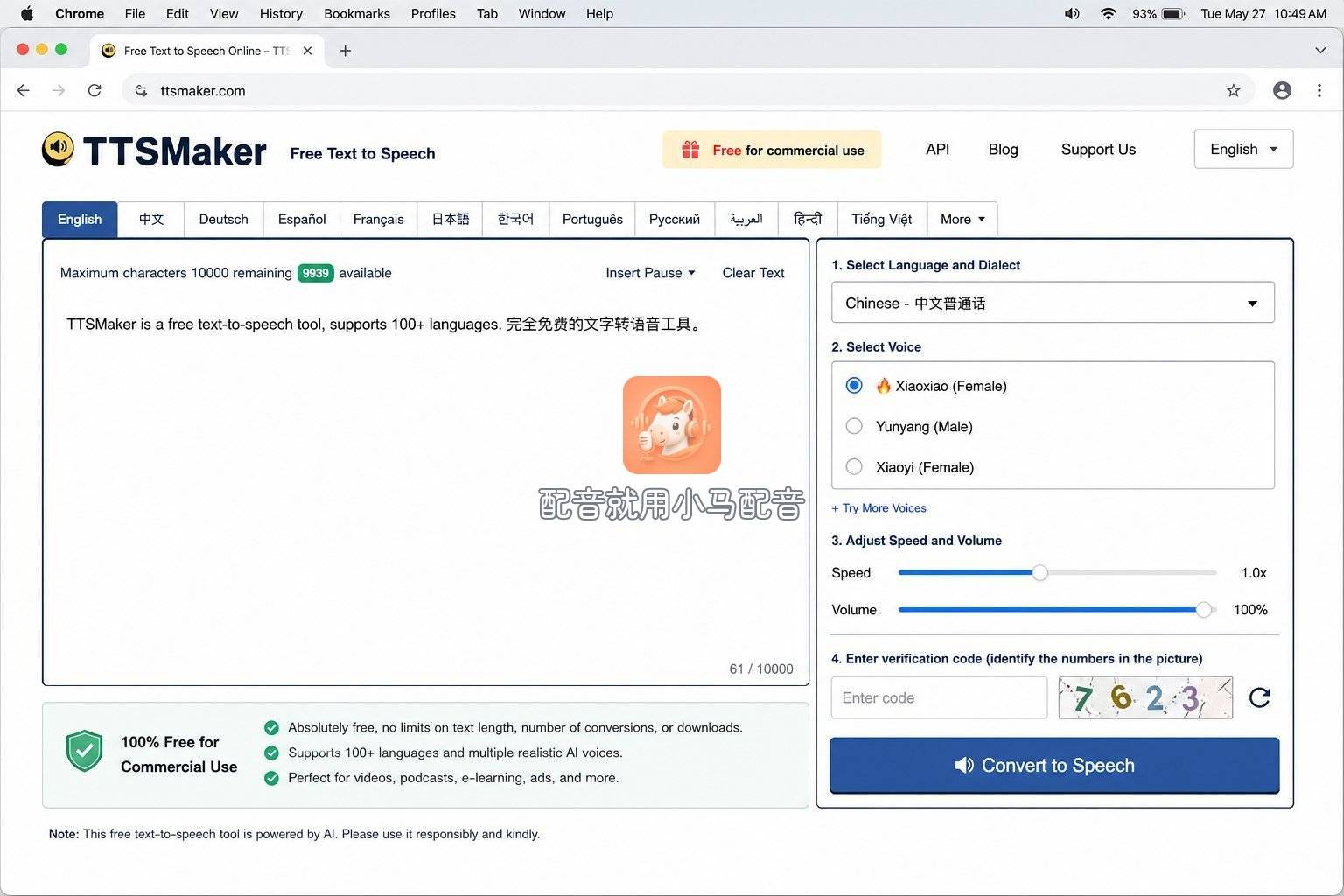Expand the More languages tab dropdown
This screenshot has width=1344, height=896.
(x=962, y=219)
